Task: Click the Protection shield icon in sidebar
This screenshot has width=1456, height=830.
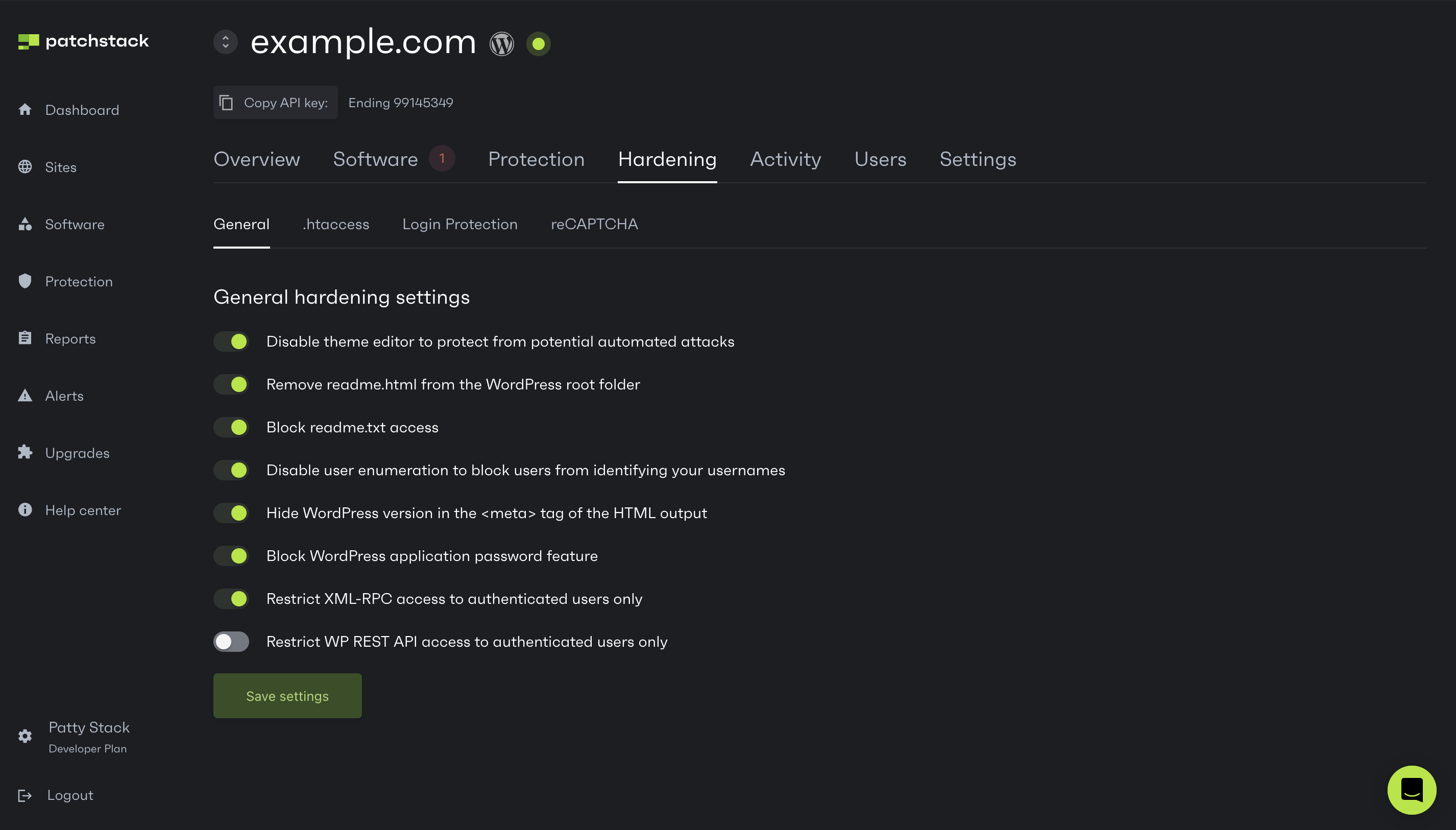Action: (x=25, y=281)
